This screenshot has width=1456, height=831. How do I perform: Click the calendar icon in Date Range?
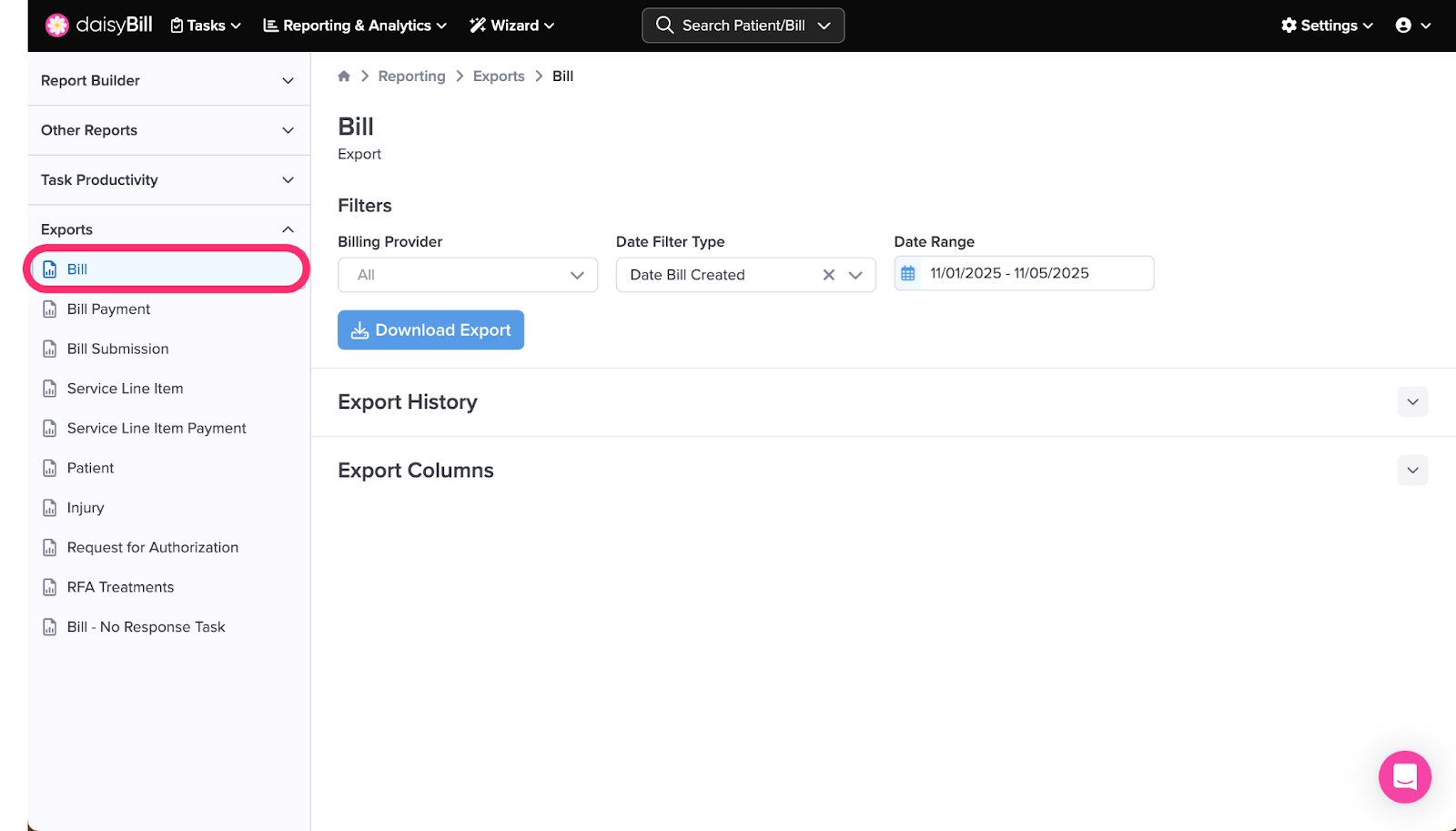(908, 274)
